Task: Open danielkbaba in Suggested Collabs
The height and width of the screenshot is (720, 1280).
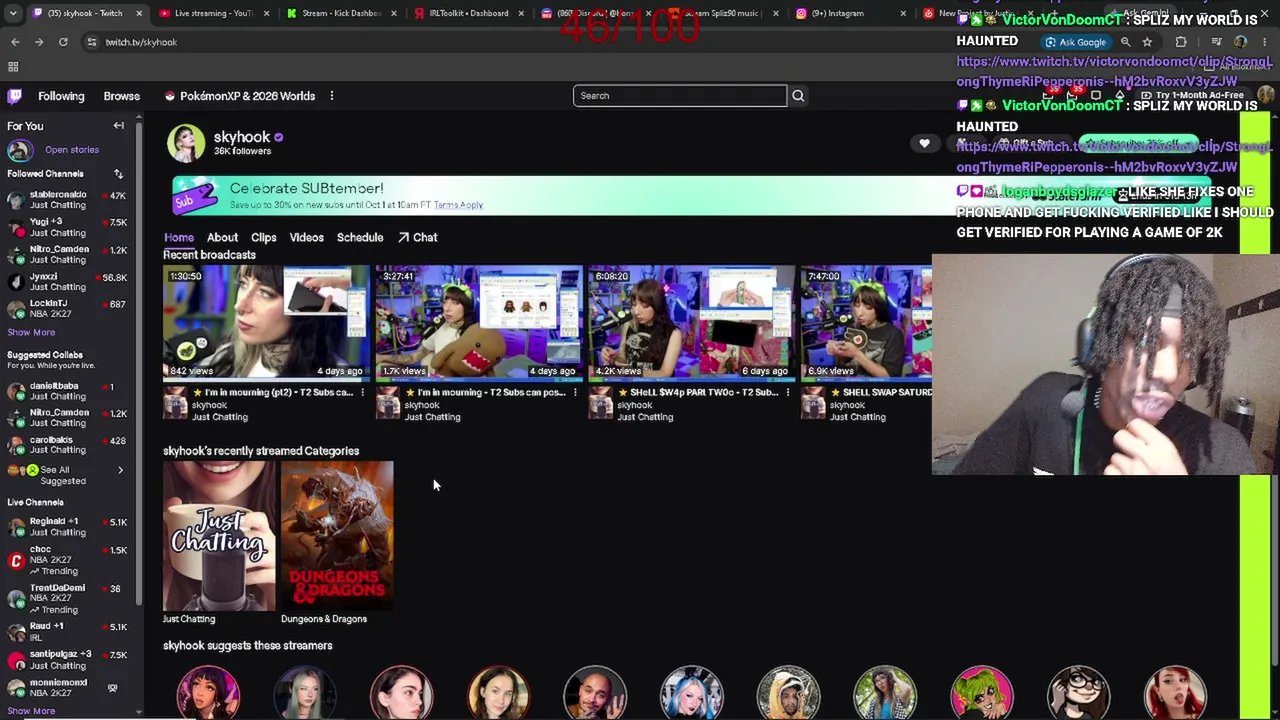Action: (x=66, y=391)
